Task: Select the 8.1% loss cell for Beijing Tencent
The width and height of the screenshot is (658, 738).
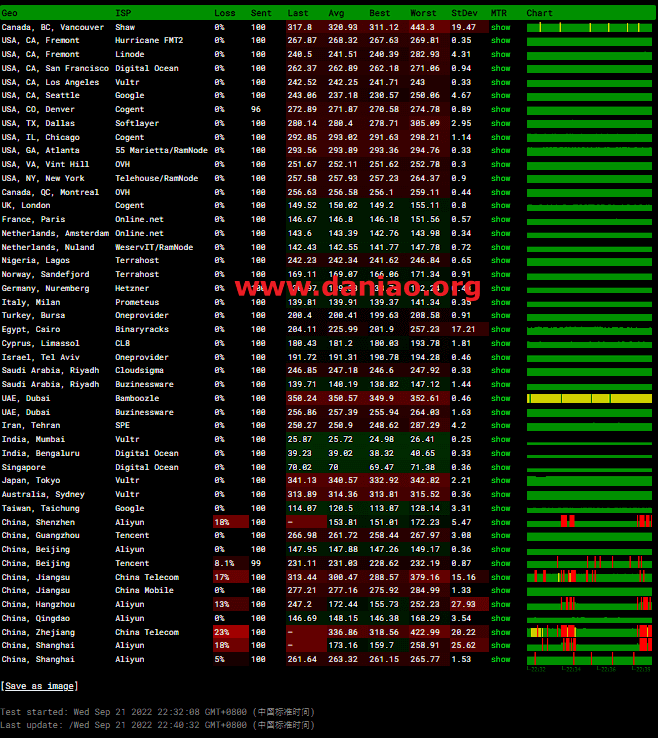Action: point(231,563)
